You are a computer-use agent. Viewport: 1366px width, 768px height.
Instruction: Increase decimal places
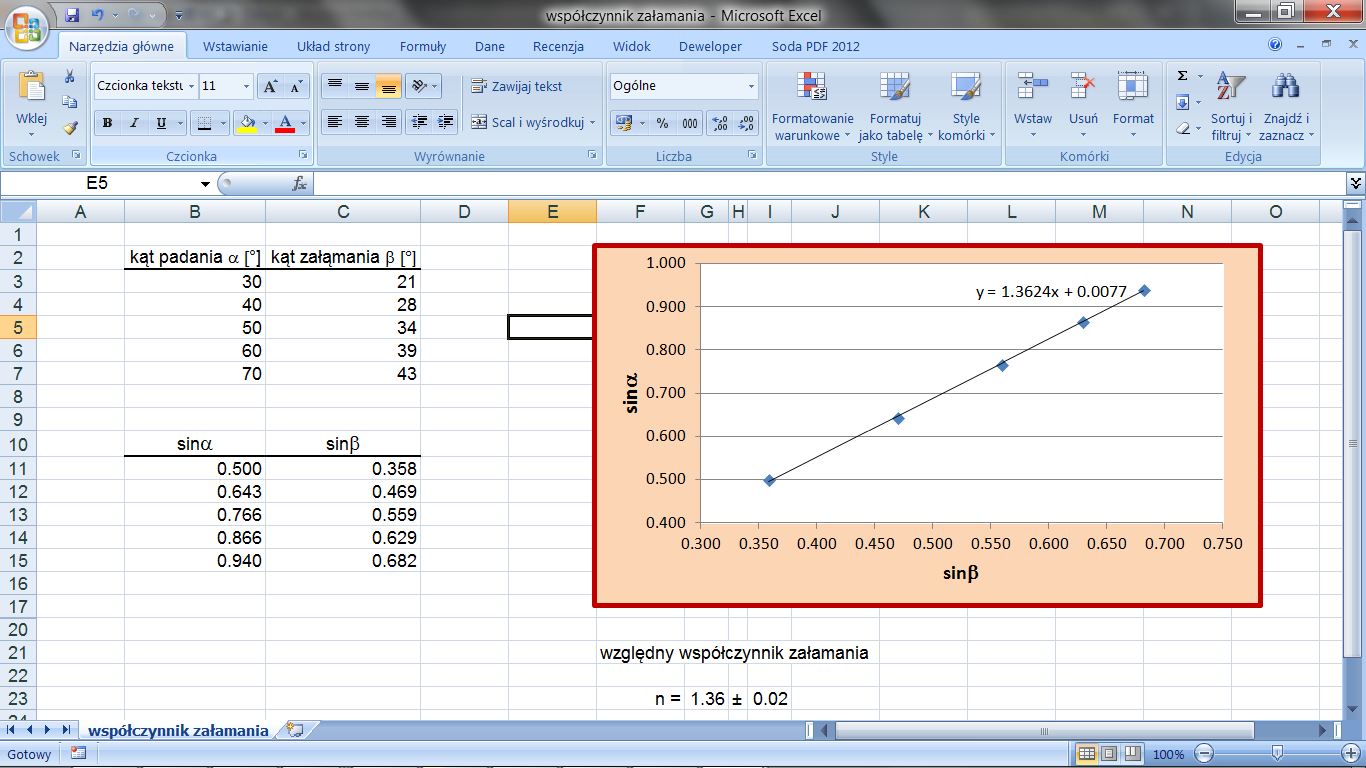(x=719, y=123)
